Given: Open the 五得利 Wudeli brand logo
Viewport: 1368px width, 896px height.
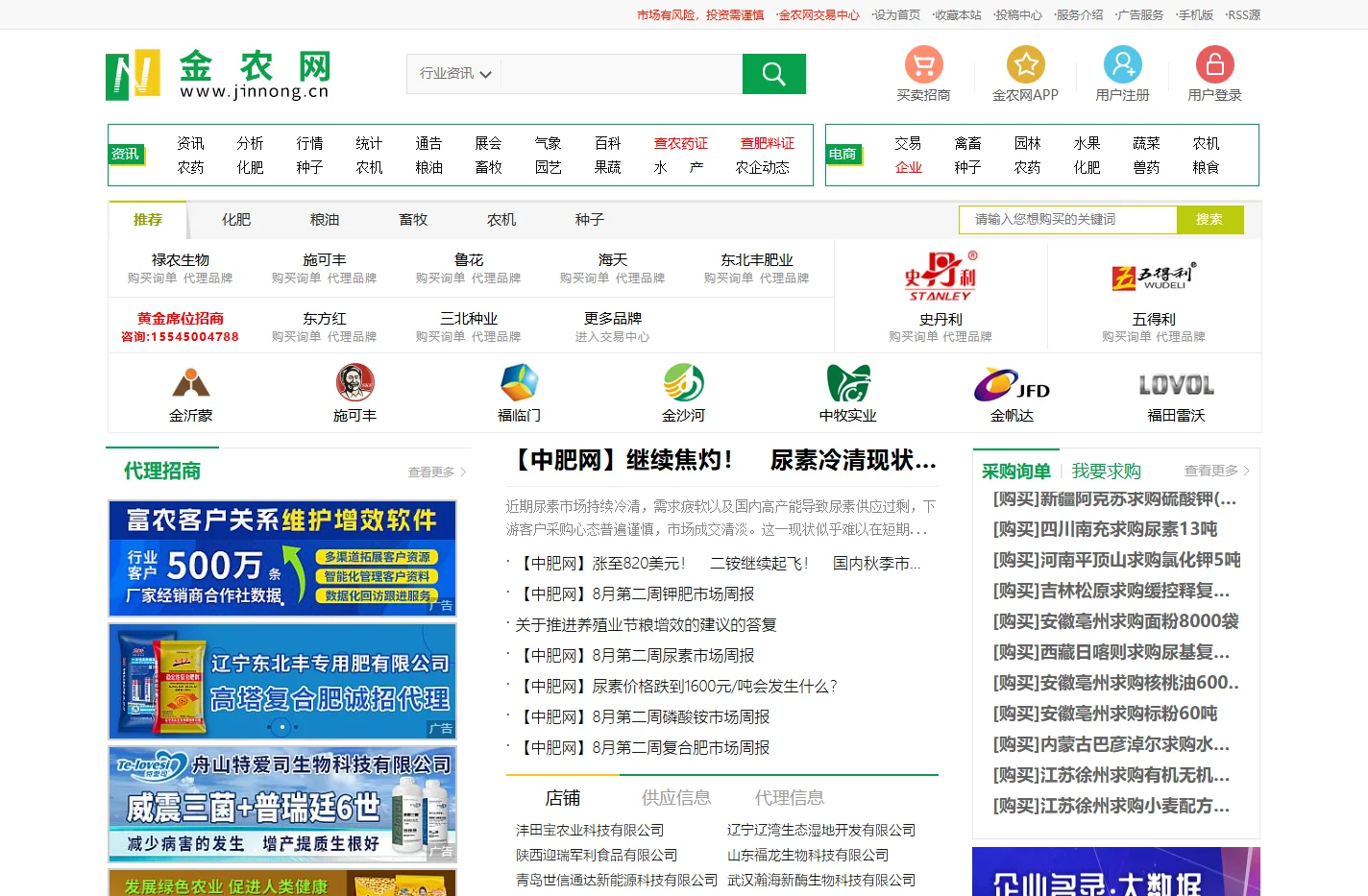Looking at the screenshot, I should 1154,277.
